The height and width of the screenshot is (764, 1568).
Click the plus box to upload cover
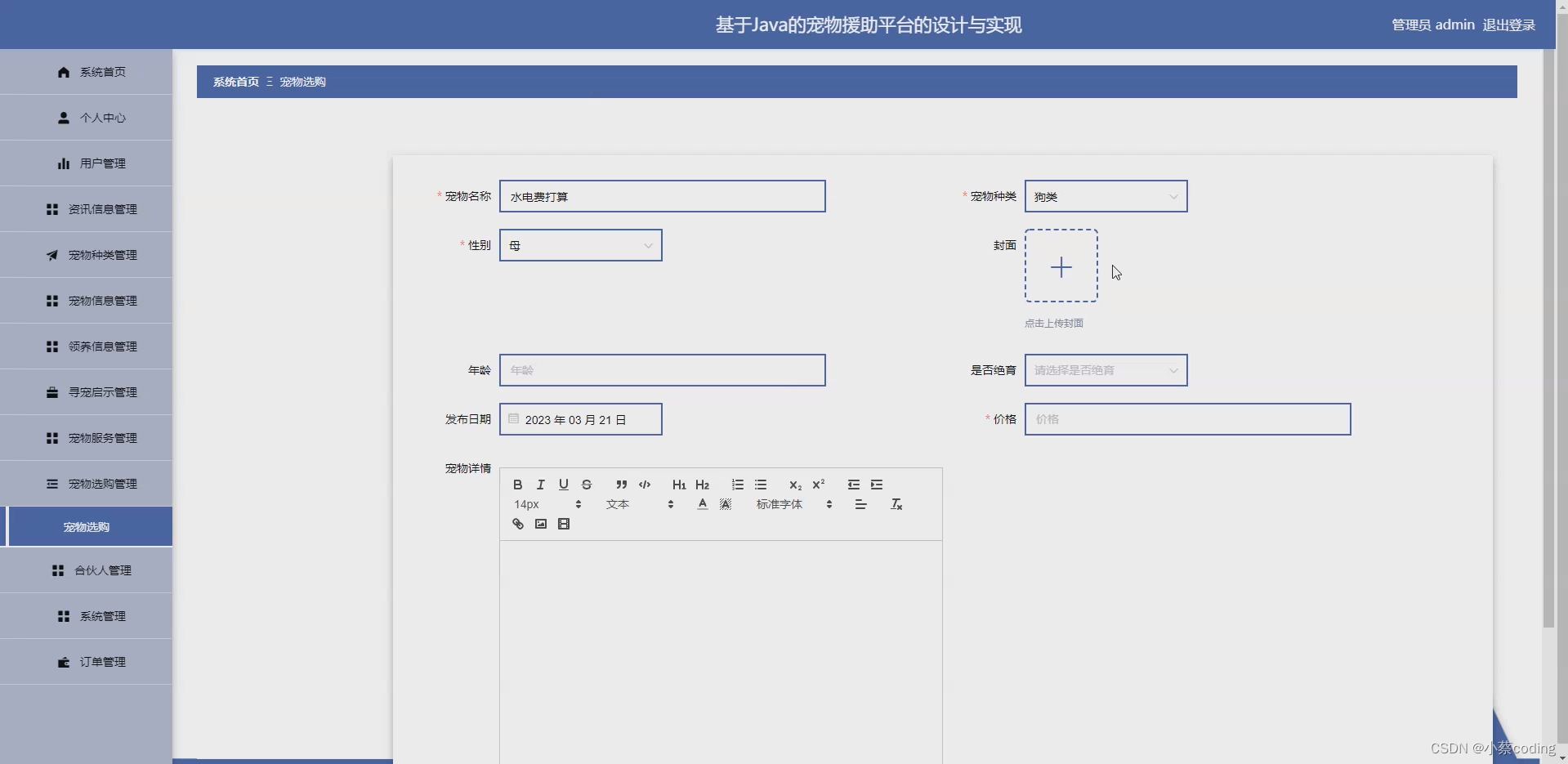pos(1061,266)
